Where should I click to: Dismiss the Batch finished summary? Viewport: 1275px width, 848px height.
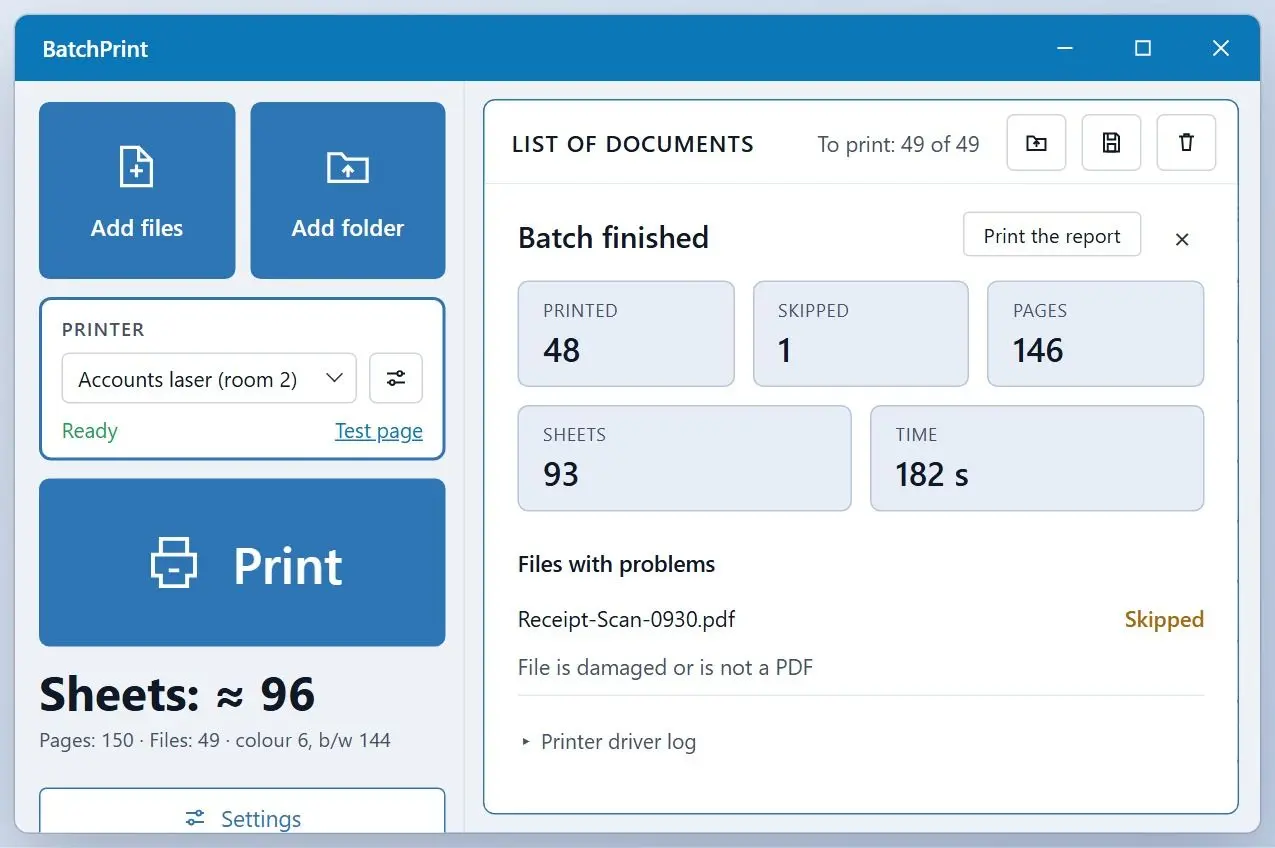pyautogui.click(x=1182, y=239)
